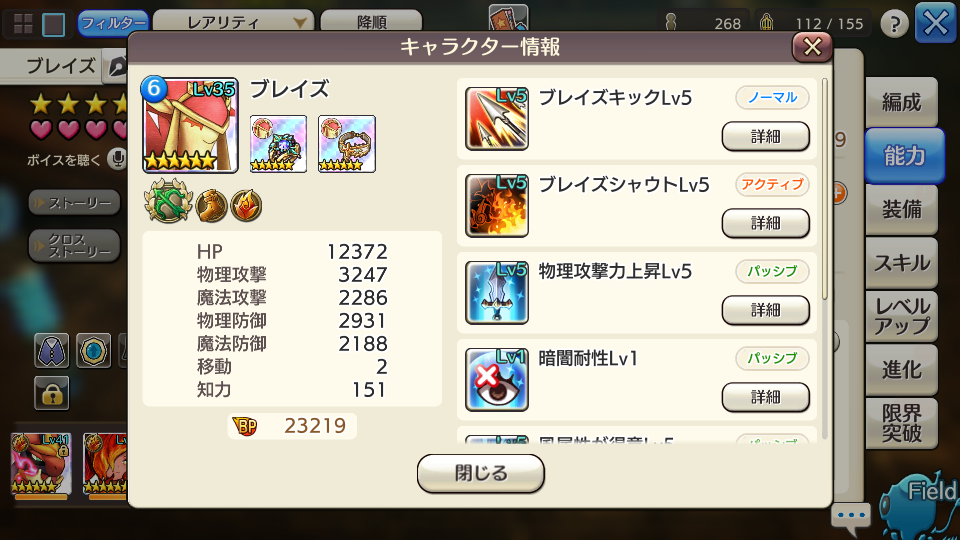Open the スキル side tab
This screenshot has height=540, width=960.
(901, 263)
